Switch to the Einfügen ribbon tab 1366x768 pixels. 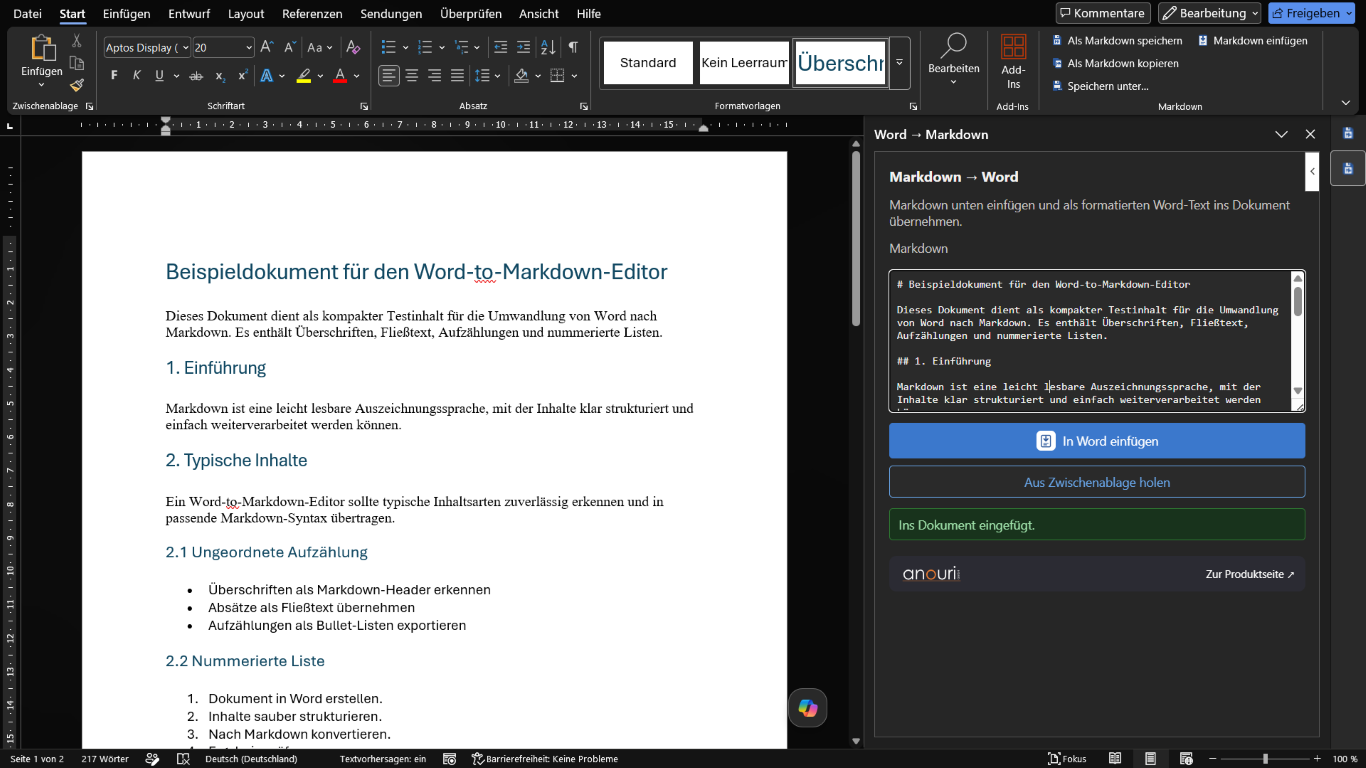pyautogui.click(x=126, y=14)
